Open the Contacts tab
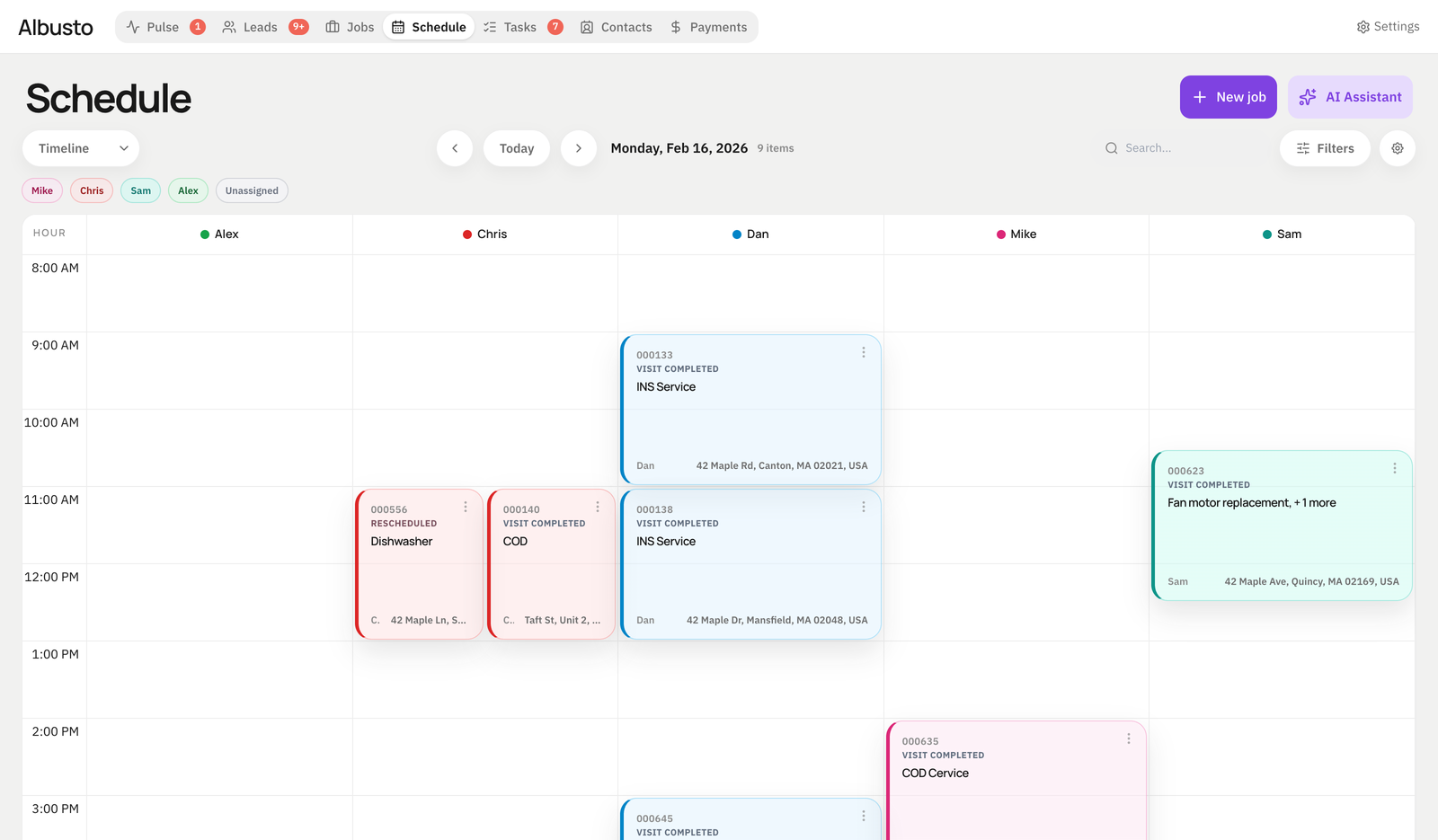 pyautogui.click(x=616, y=27)
